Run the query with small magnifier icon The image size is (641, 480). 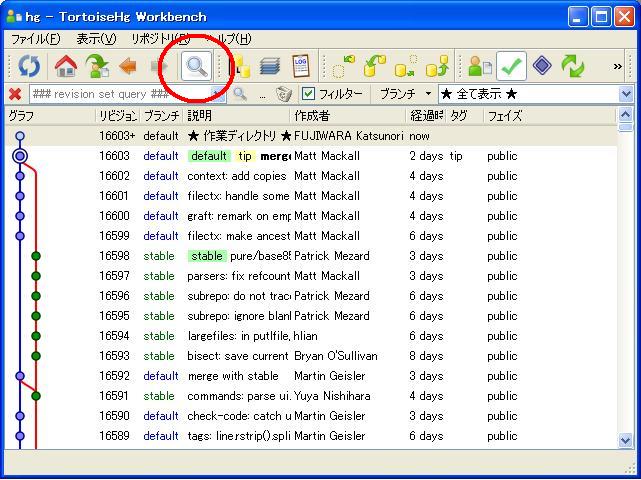click(x=240, y=94)
